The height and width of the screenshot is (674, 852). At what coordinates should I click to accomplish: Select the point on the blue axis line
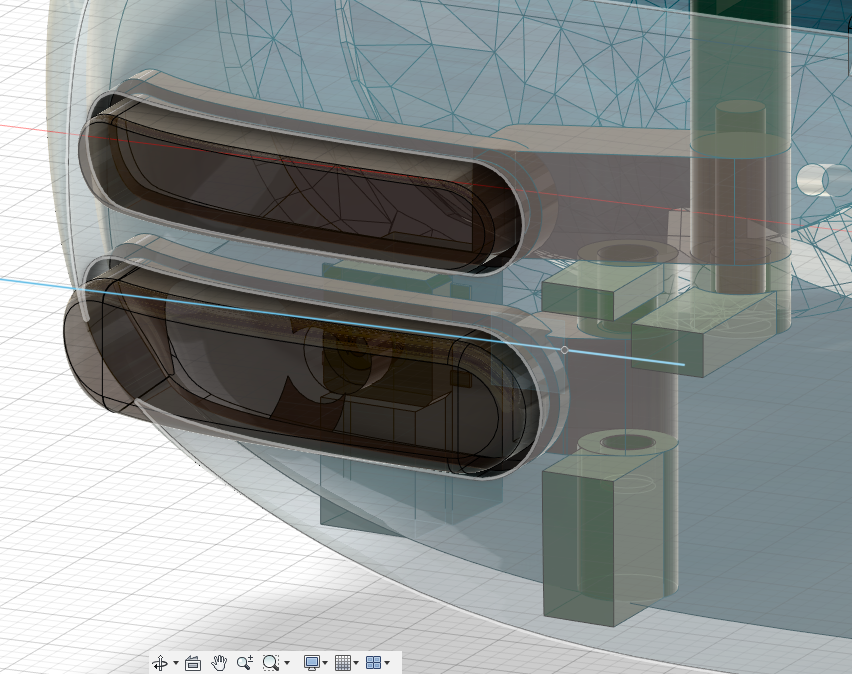point(565,350)
